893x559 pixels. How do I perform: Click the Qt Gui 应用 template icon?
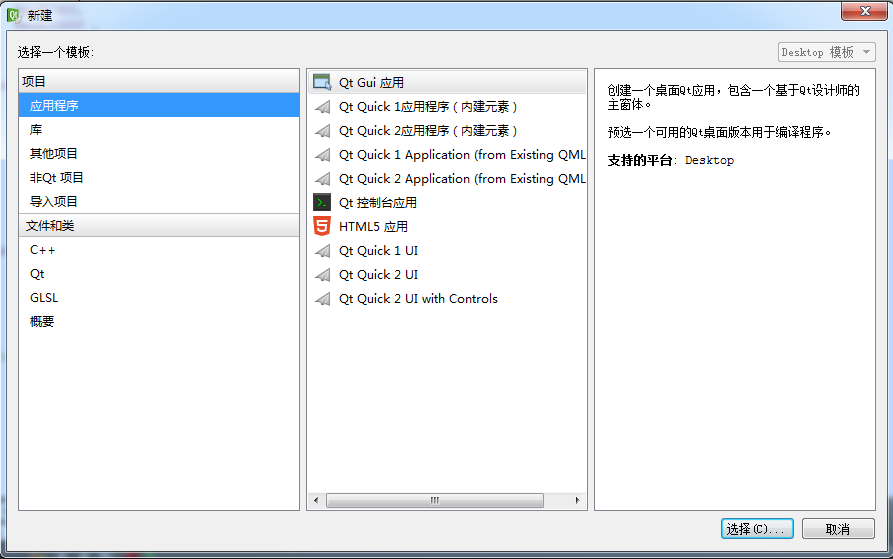tap(322, 83)
